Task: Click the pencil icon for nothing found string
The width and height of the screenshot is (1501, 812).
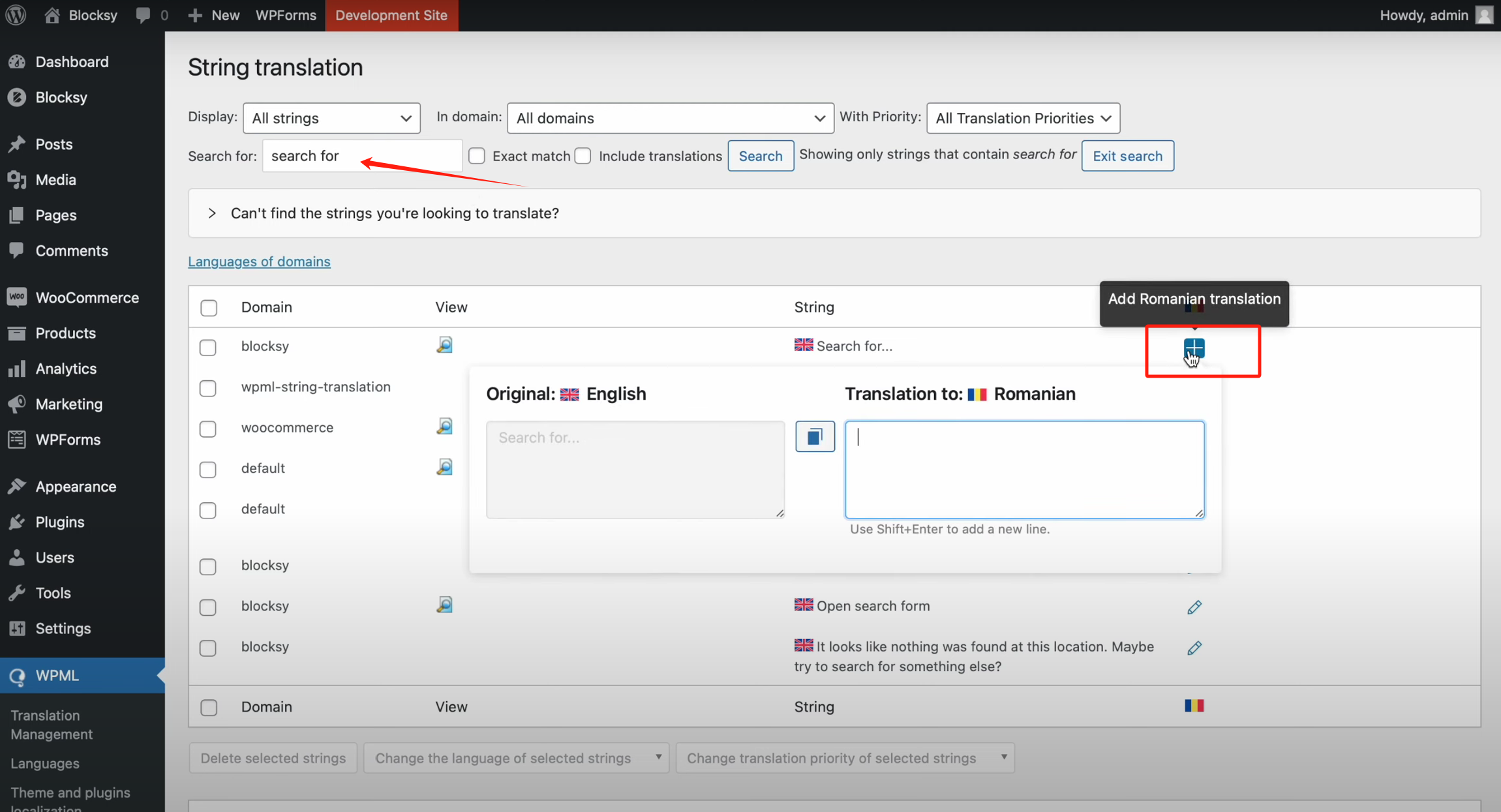Action: pos(1194,648)
